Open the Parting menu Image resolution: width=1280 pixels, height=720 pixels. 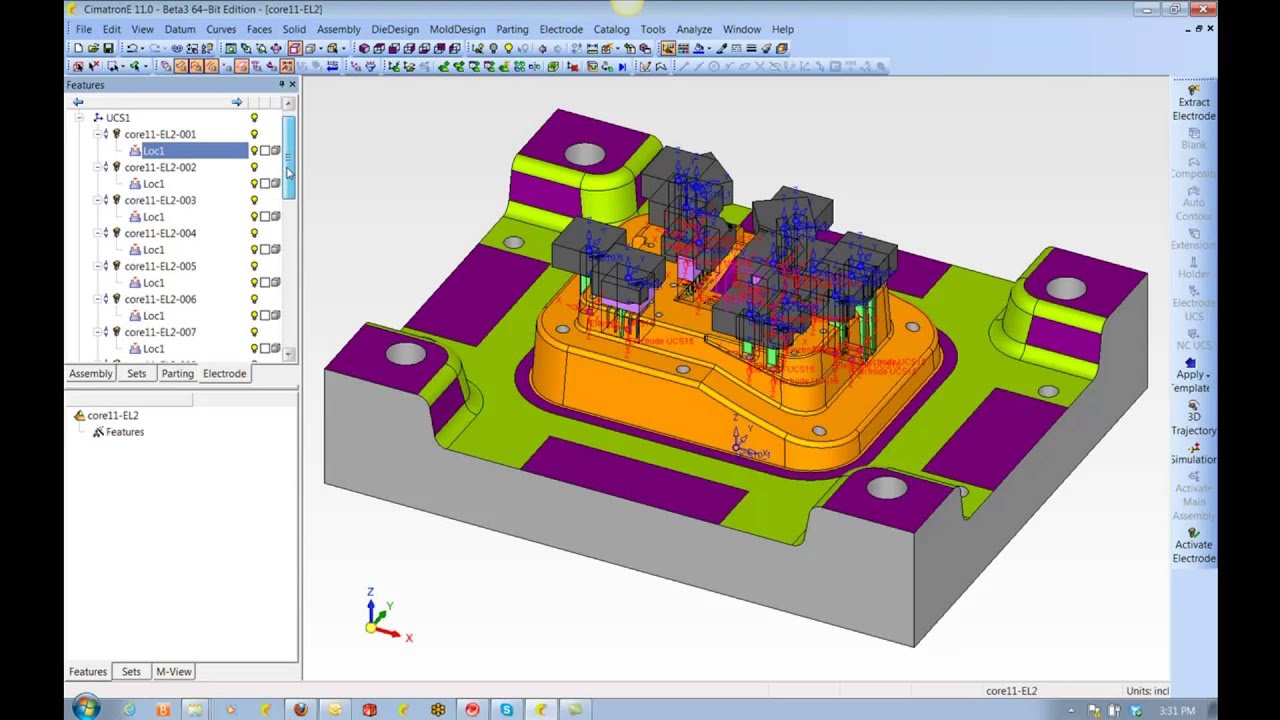[x=512, y=29]
